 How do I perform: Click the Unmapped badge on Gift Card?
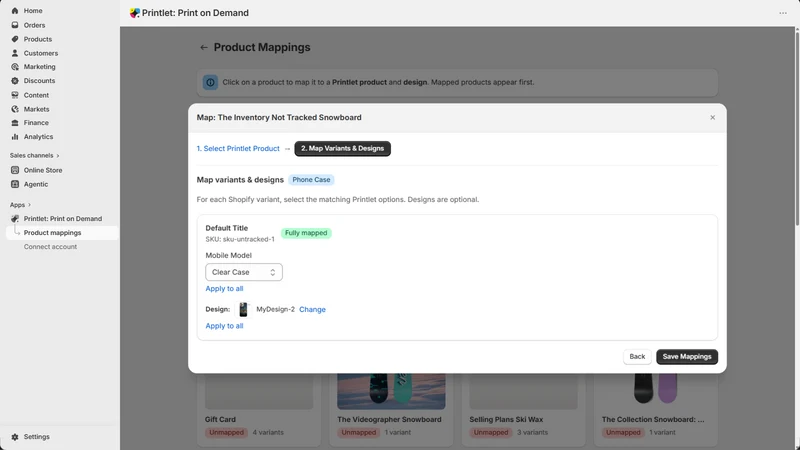pos(227,432)
